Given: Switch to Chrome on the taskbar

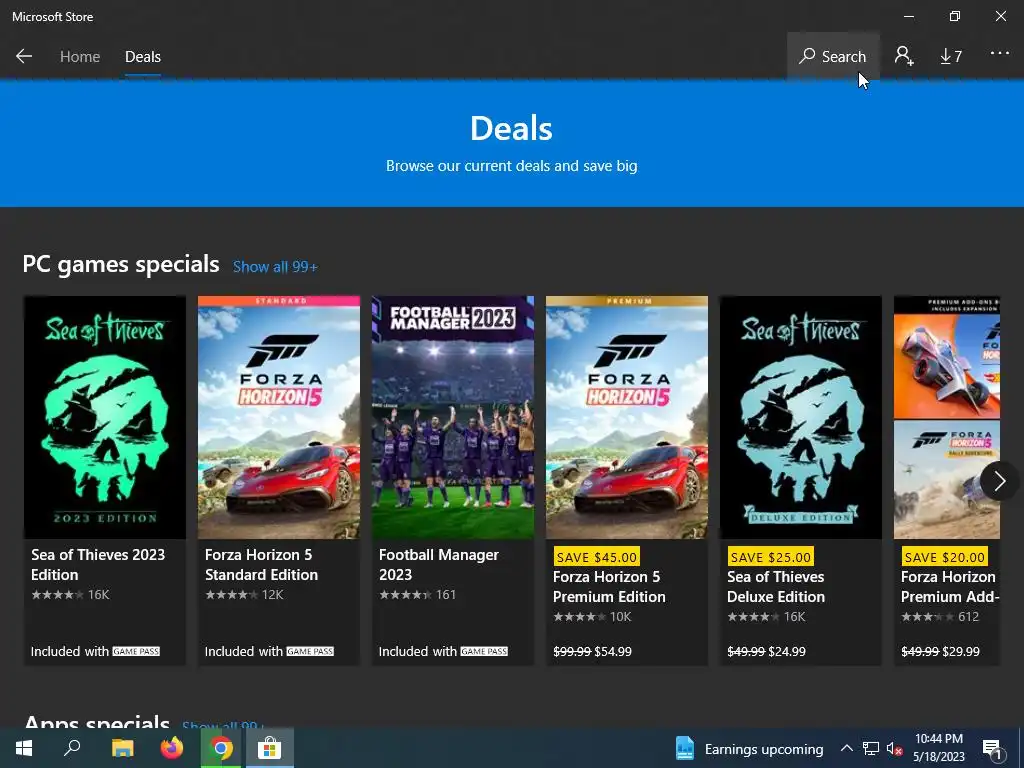Looking at the screenshot, I should point(221,748).
